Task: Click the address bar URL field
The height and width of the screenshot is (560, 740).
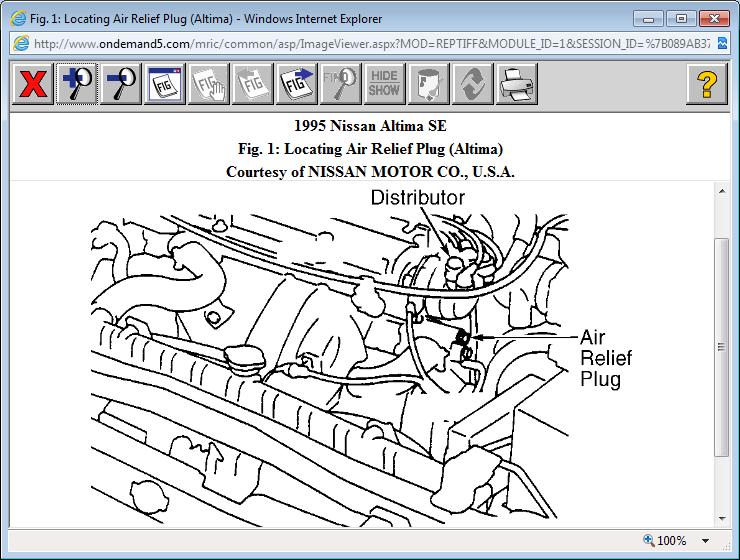Action: pos(370,43)
